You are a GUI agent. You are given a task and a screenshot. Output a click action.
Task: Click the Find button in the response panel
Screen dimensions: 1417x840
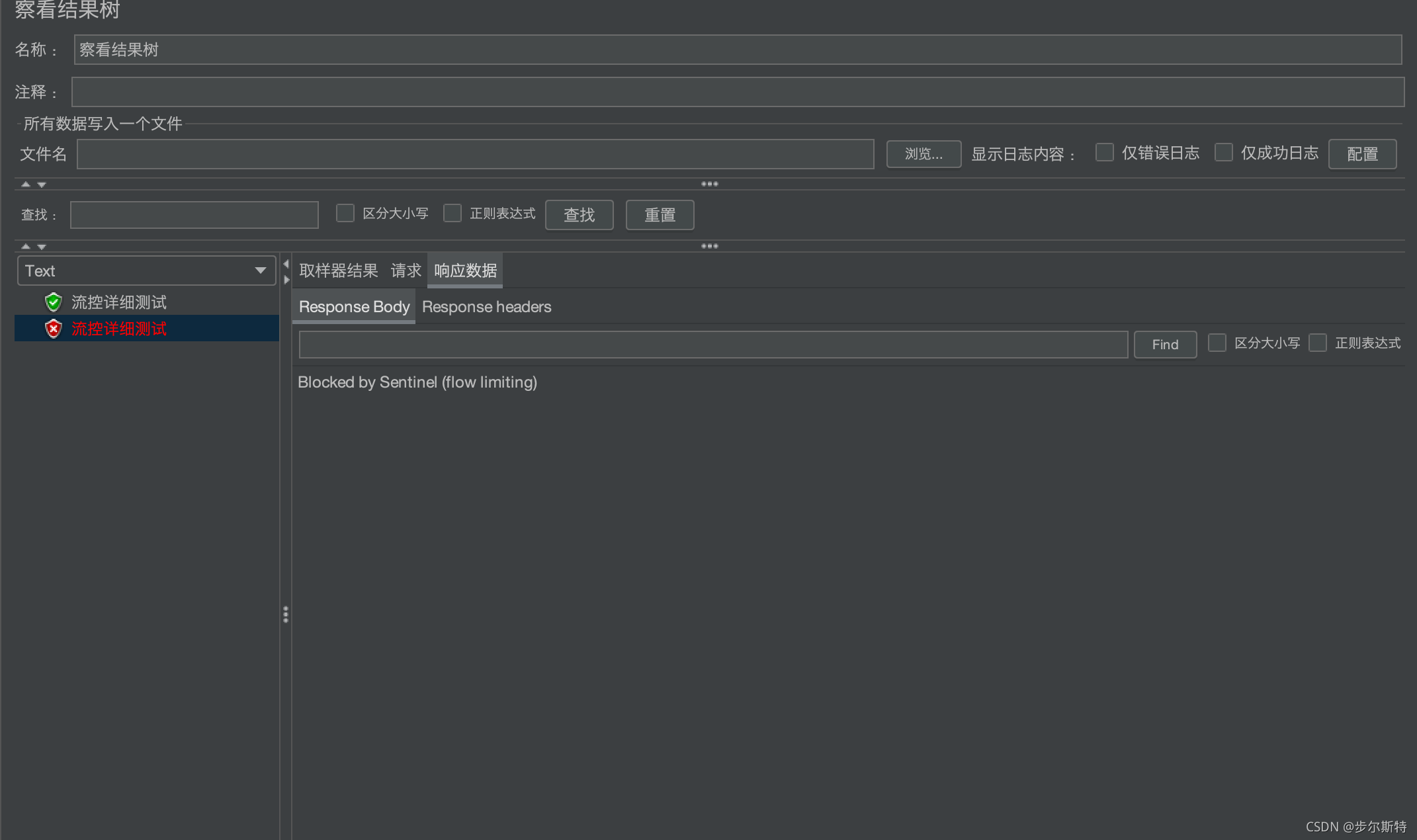point(1164,345)
